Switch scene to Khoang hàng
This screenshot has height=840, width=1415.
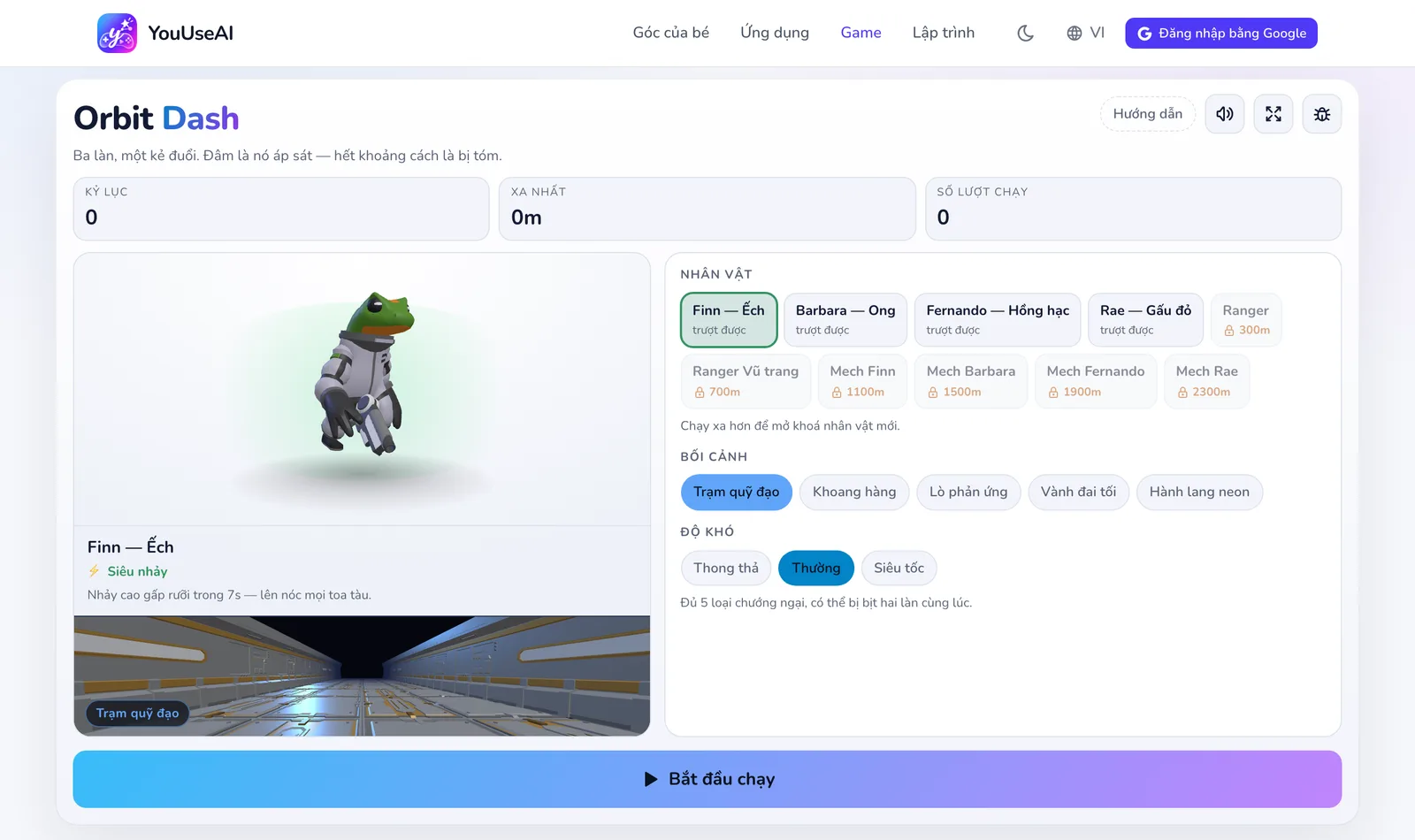click(854, 492)
